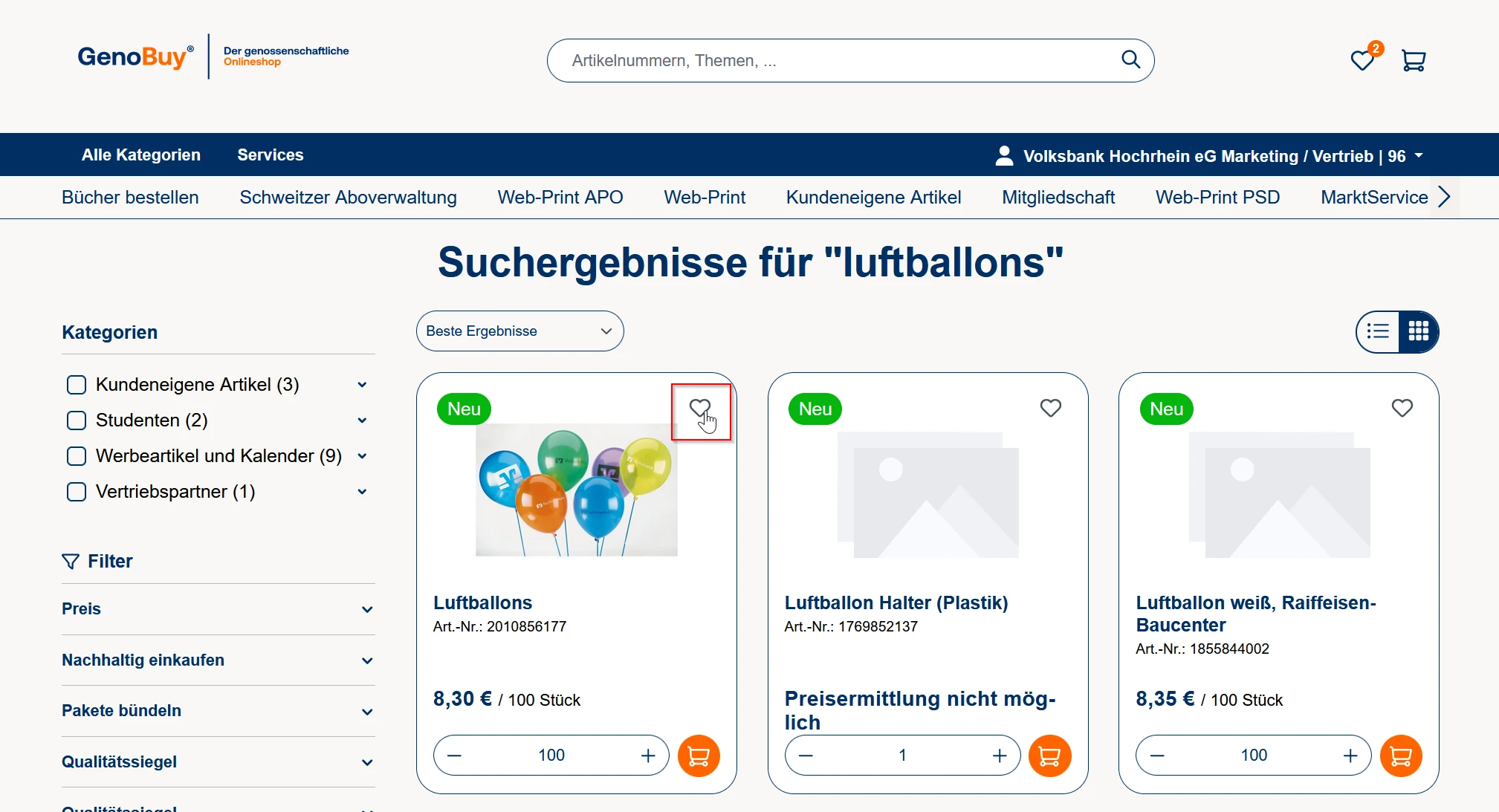Screen dimensions: 1499x812
Task: Switch to grid view layout
Action: pos(1418,331)
